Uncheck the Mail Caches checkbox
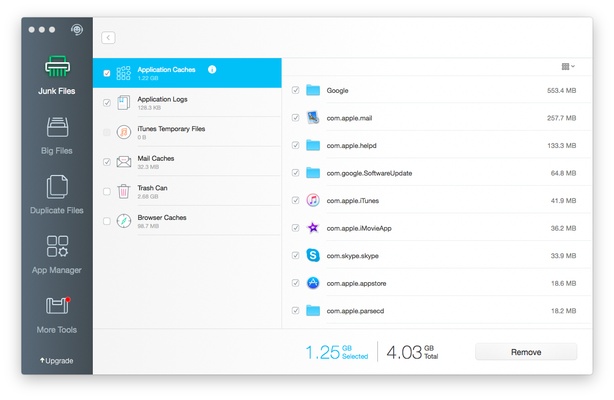Viewport: 614px width, 400px height. coord(107,162)
